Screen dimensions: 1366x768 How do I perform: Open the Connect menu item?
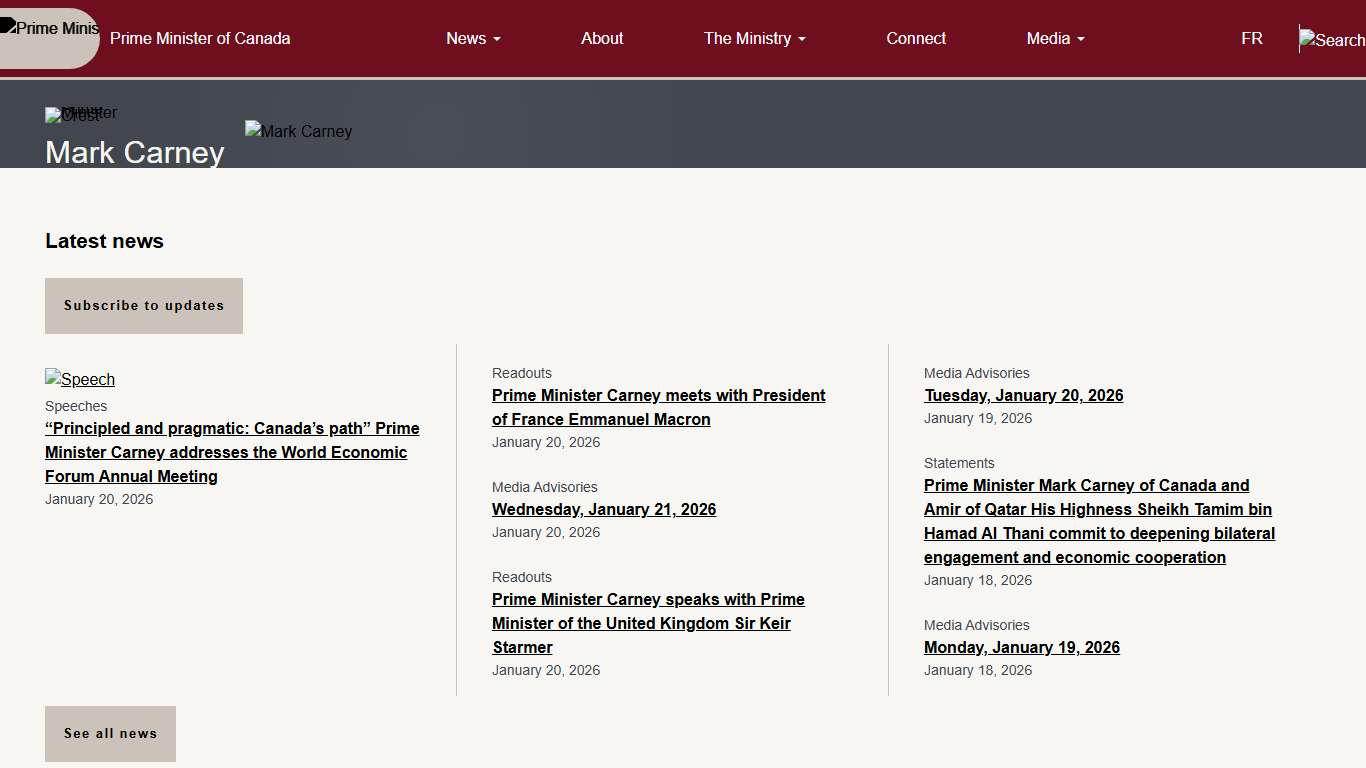click(916, 38)
